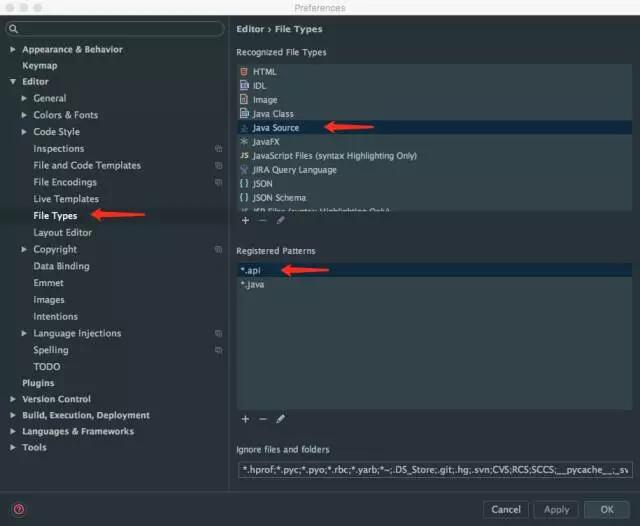The width and height of the screenshot is (640, 526).
Task: Open Emmet settings
Action: point(49,283)
